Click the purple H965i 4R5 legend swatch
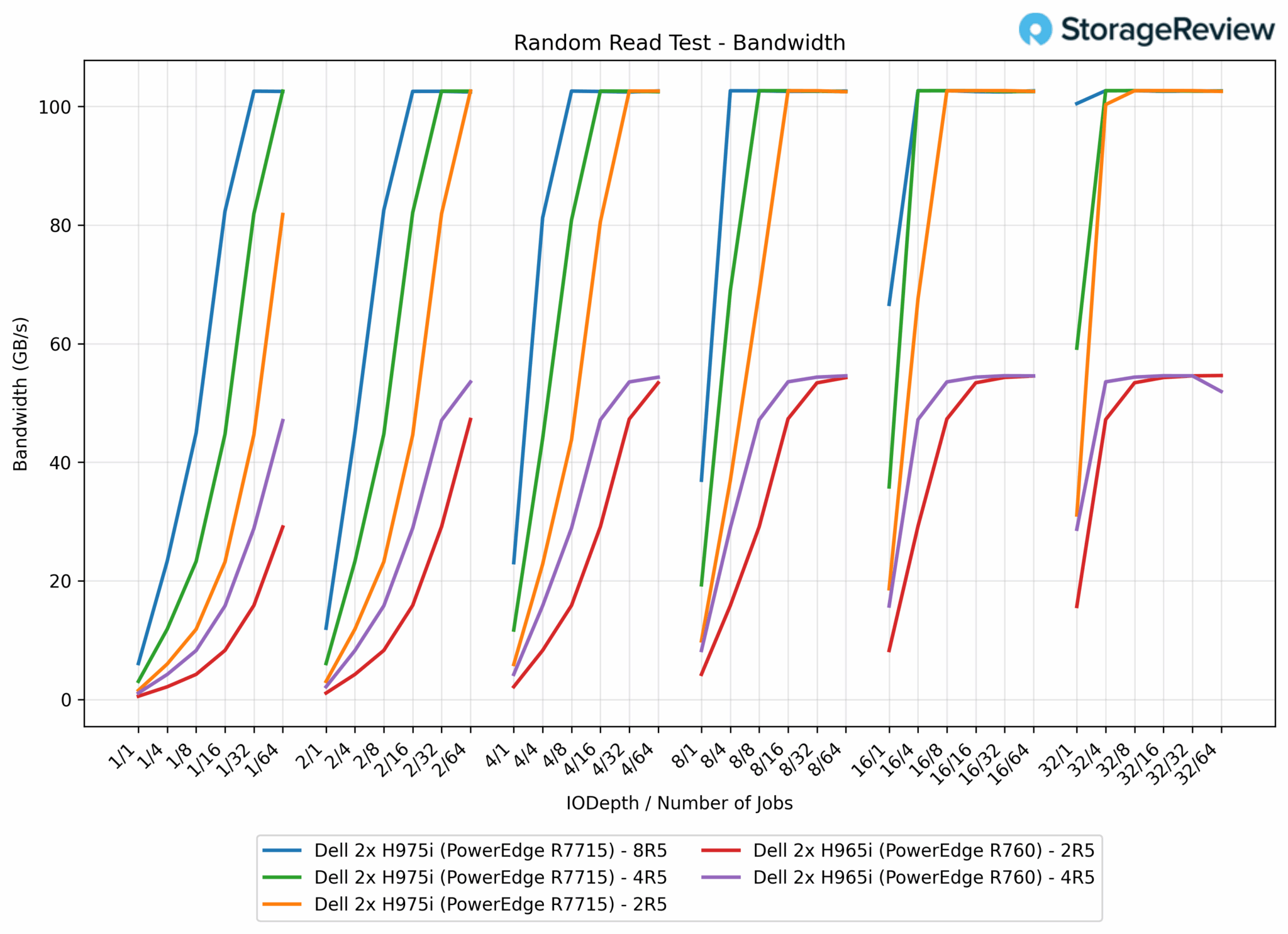The width and height of the screenshot is (1288, 934). click(721, 877)
